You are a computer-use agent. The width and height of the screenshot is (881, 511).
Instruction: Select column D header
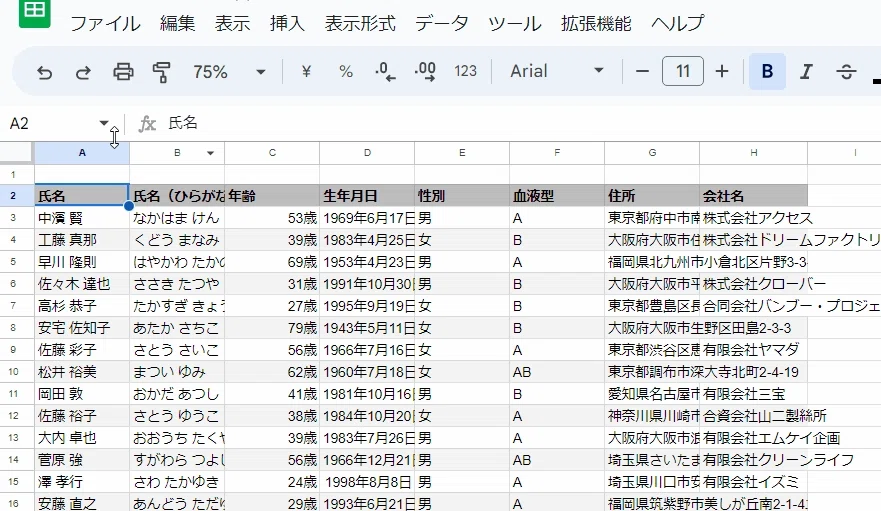(367, 153)
